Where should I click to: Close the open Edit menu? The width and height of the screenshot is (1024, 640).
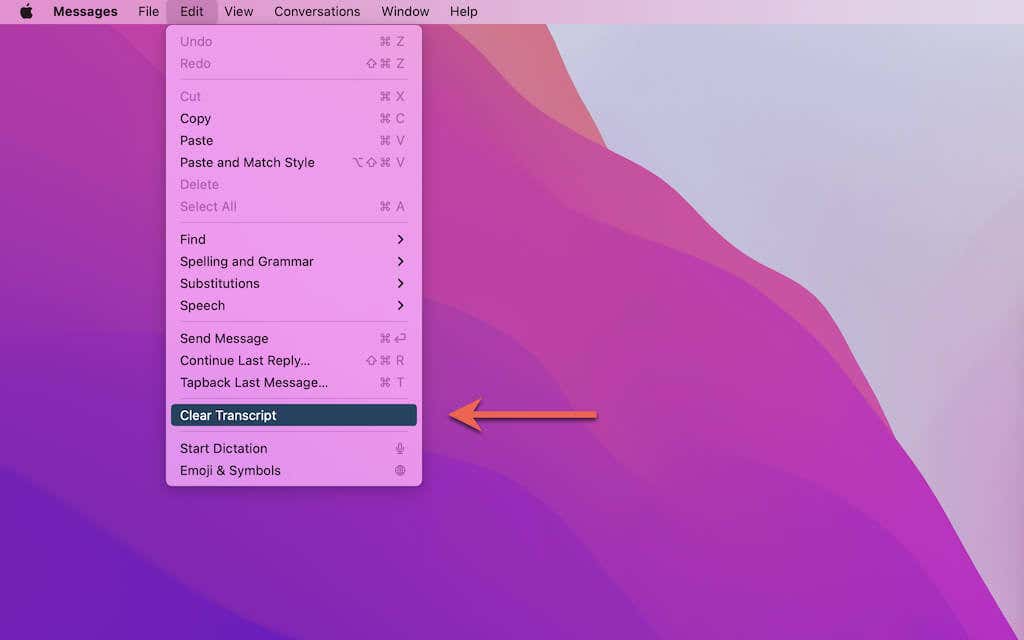[x=191, y=12]
